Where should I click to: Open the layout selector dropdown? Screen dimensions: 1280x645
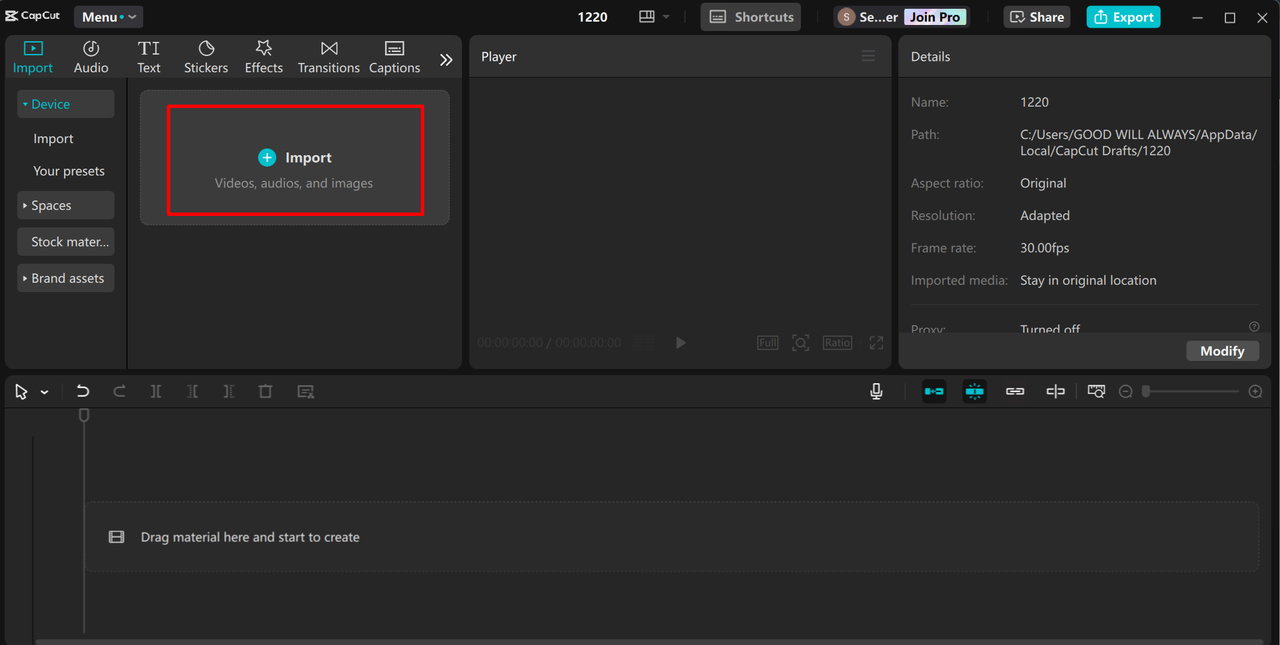coord(654,17)
